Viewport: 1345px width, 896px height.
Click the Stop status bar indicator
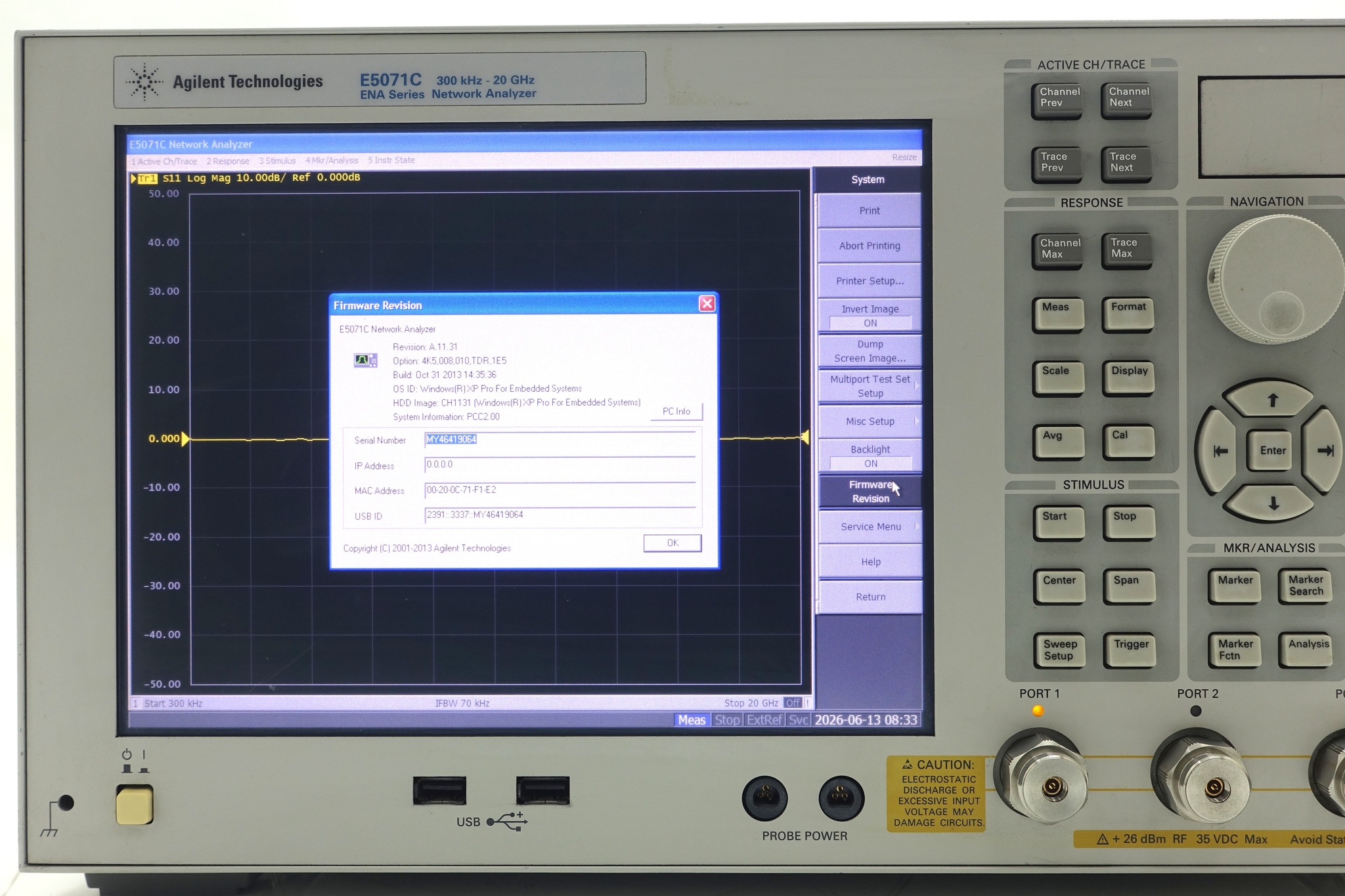pyautogui.click(x=727, y=720)
